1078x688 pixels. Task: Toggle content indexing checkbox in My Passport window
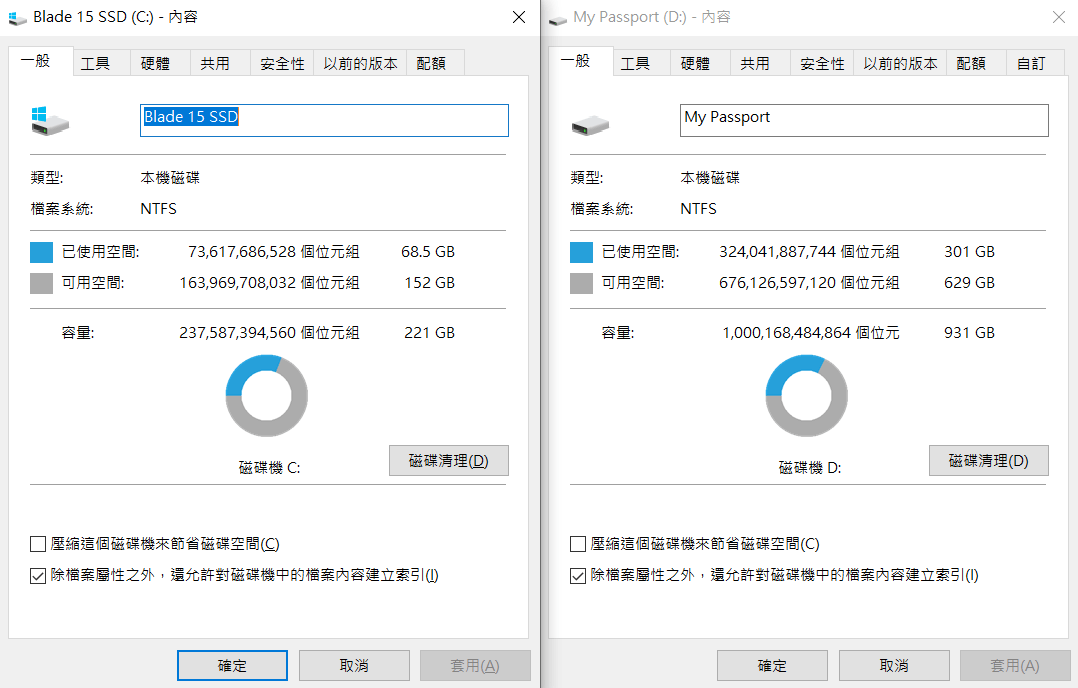[578, 575]
